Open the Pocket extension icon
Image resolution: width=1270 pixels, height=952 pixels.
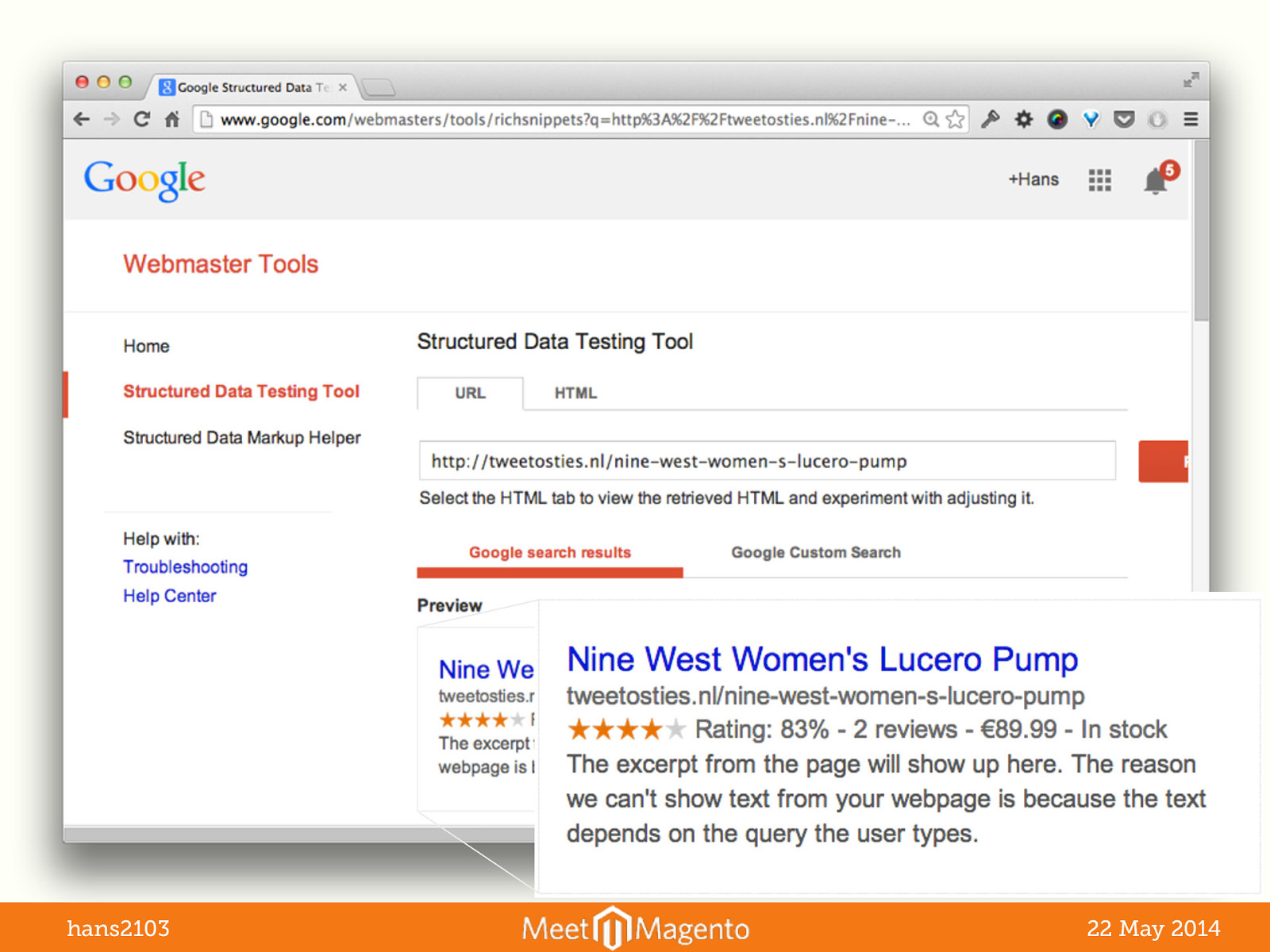[1124, 119]
